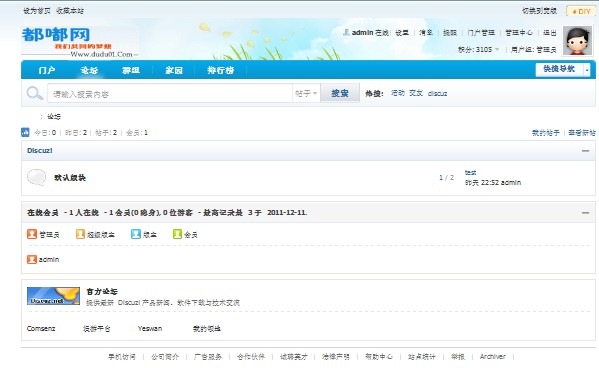599x368 pixels.
Task: Click the green 会员 legend icon
Action: click(177, 234)
